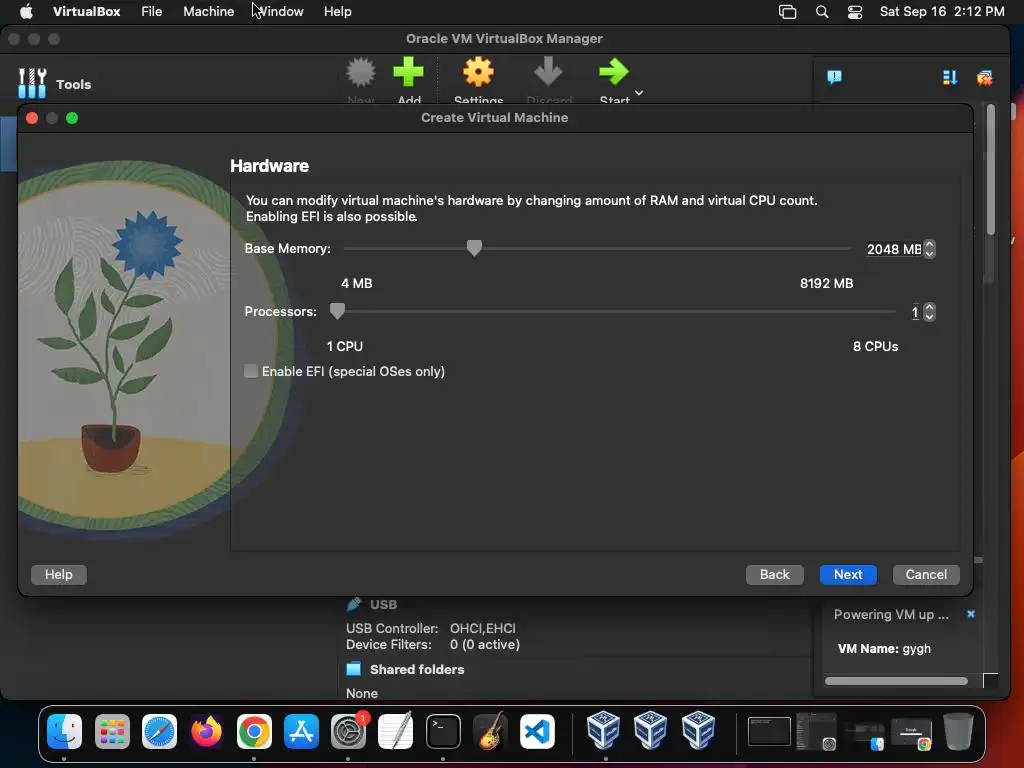Increase processor count with the stepper up arrow

coord(929,308)
